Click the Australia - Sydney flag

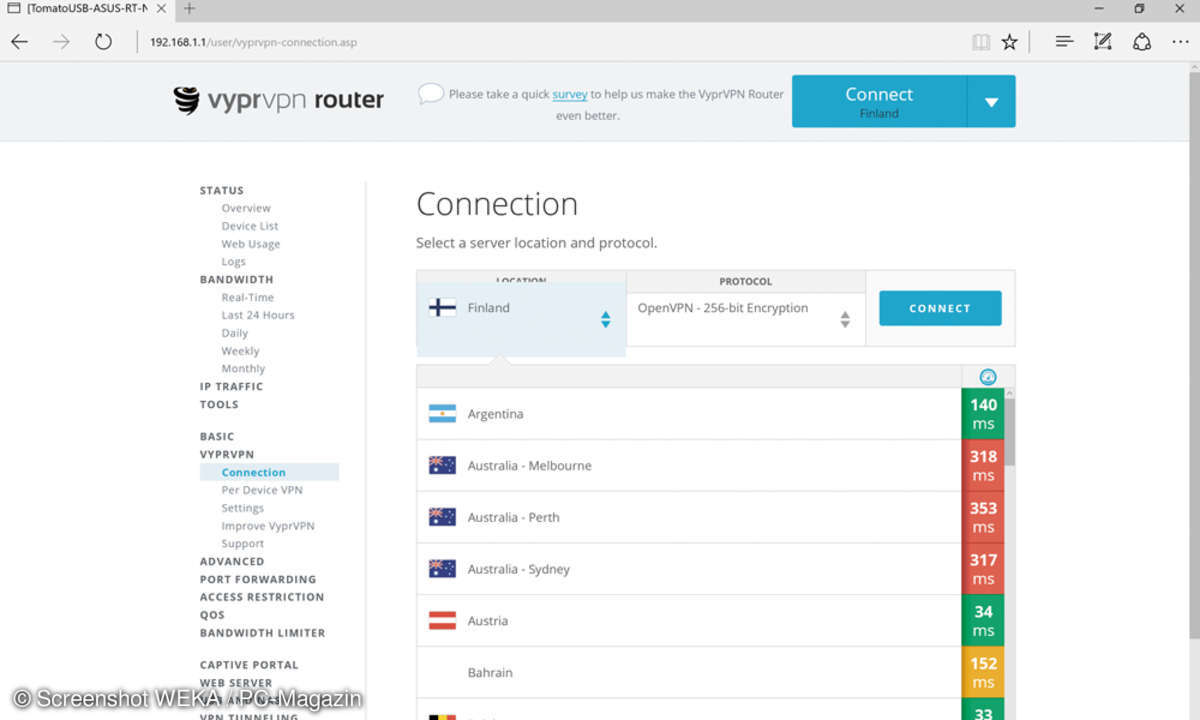coord(442,569)
